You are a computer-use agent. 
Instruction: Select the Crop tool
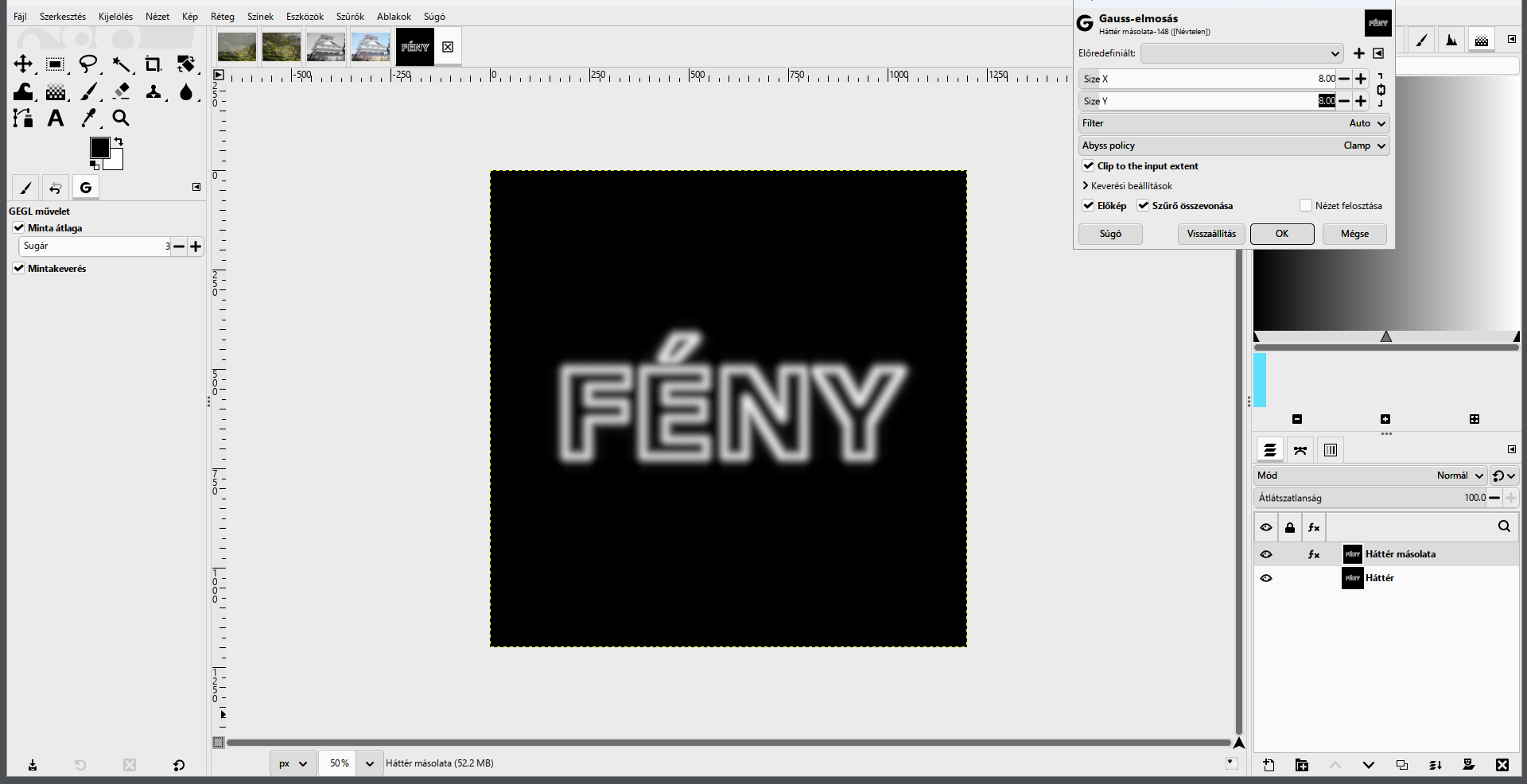(x=153, y=64)
